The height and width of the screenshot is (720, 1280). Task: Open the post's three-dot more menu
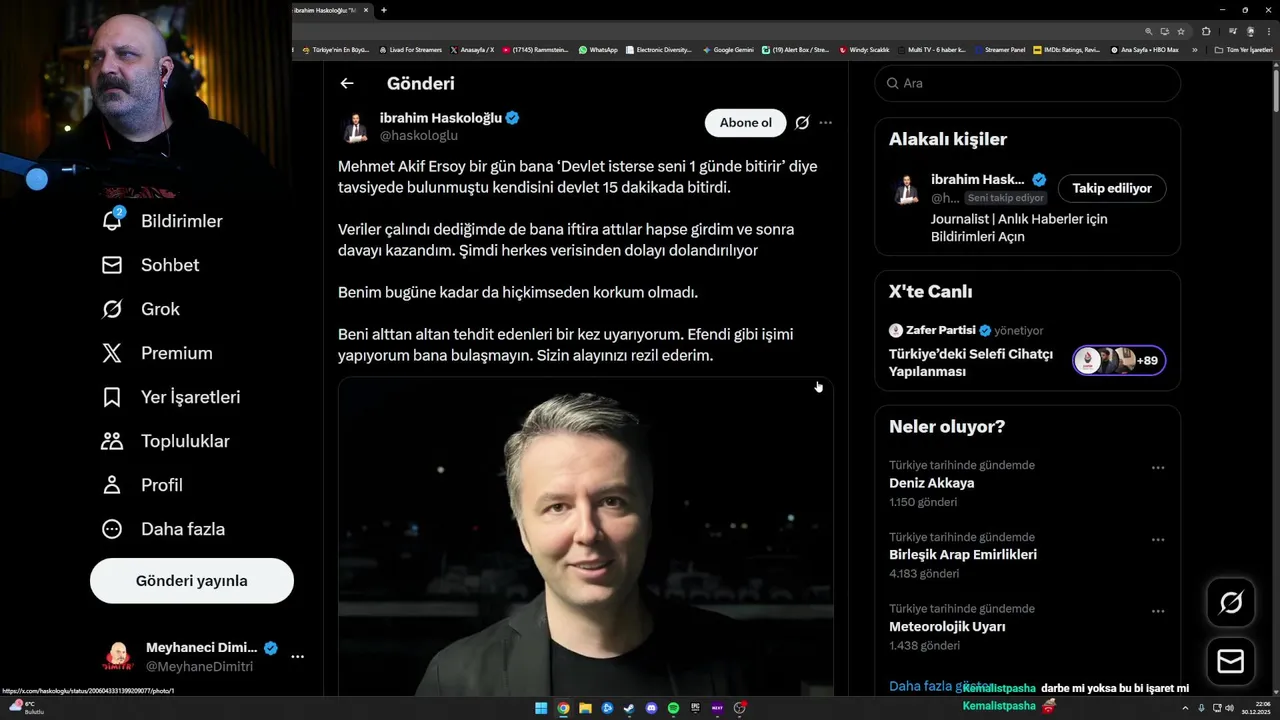coord(825,123)
